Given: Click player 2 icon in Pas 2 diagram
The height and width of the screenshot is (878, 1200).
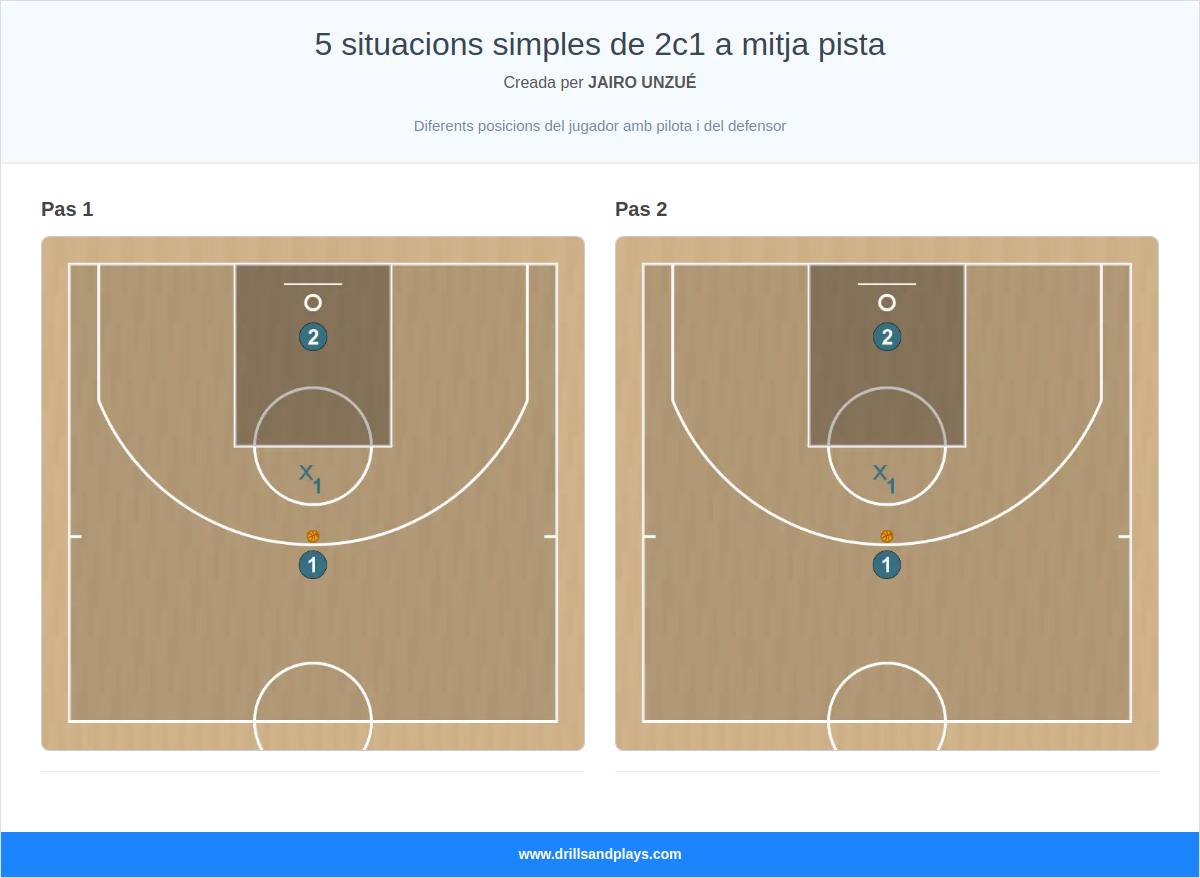Looking at the screenshot, I should click(887, 337).
